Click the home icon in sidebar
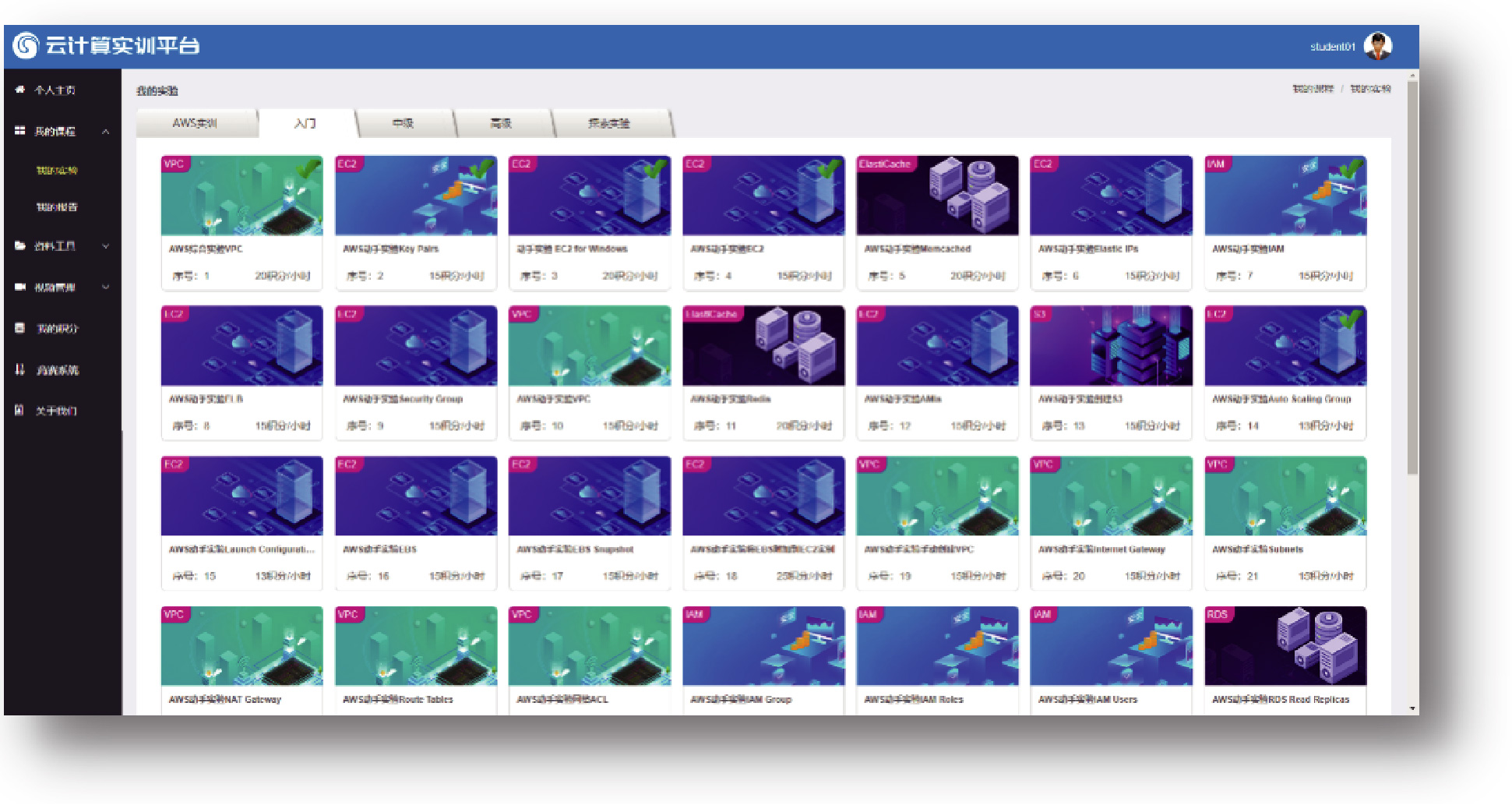Image resolution: width=1512 pixels, height=805 pixels. 20,90
